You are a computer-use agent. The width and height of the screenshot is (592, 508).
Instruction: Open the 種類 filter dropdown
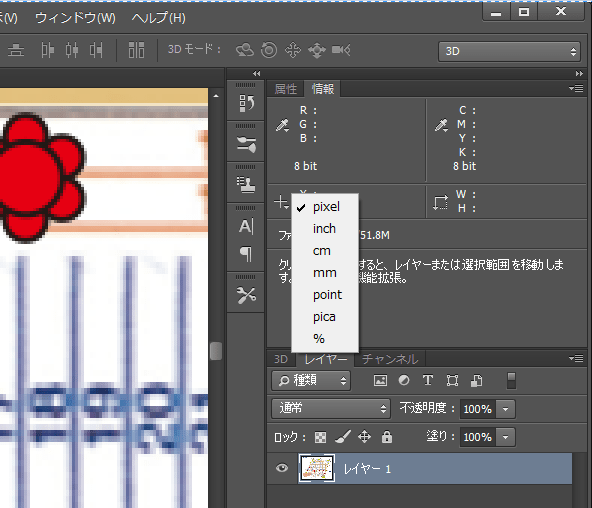311,380
